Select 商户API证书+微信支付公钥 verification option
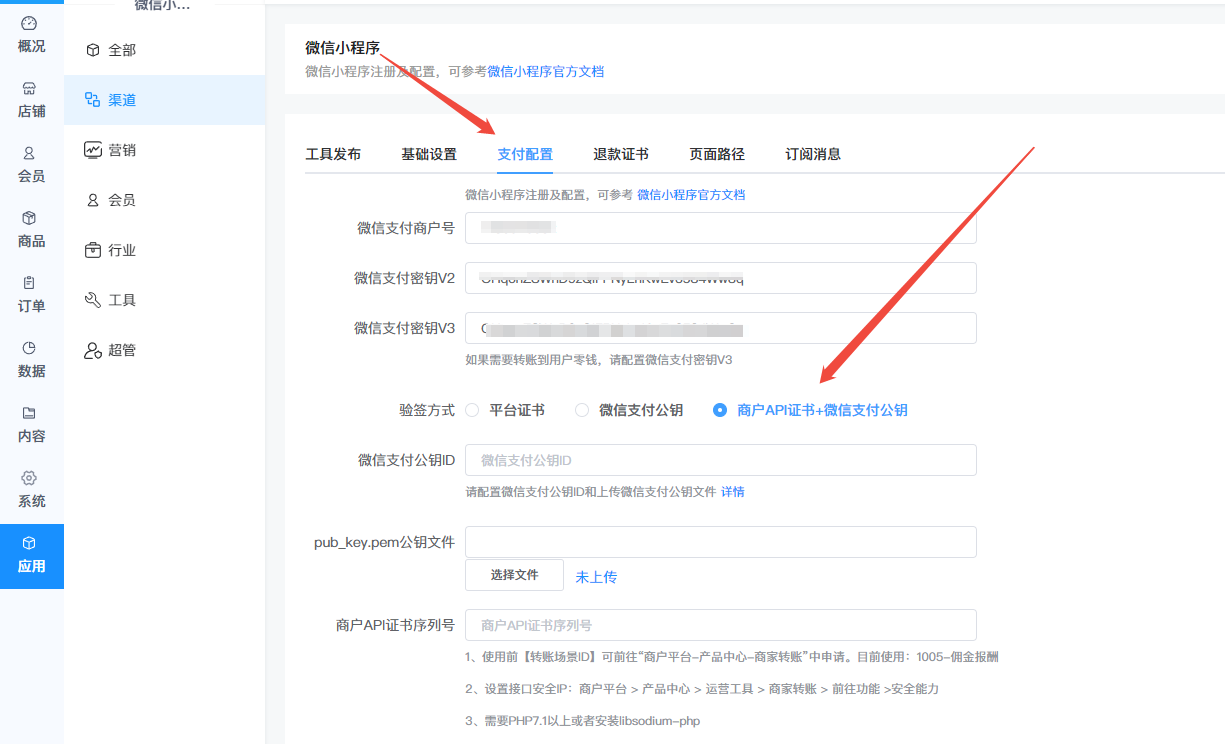Viewport: 1225px width, 744px height. pyautogui.click(x=810, y=410)
